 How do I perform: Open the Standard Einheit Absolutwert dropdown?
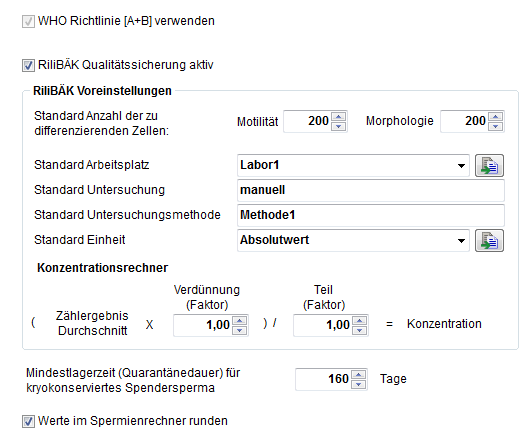(353, 240)
